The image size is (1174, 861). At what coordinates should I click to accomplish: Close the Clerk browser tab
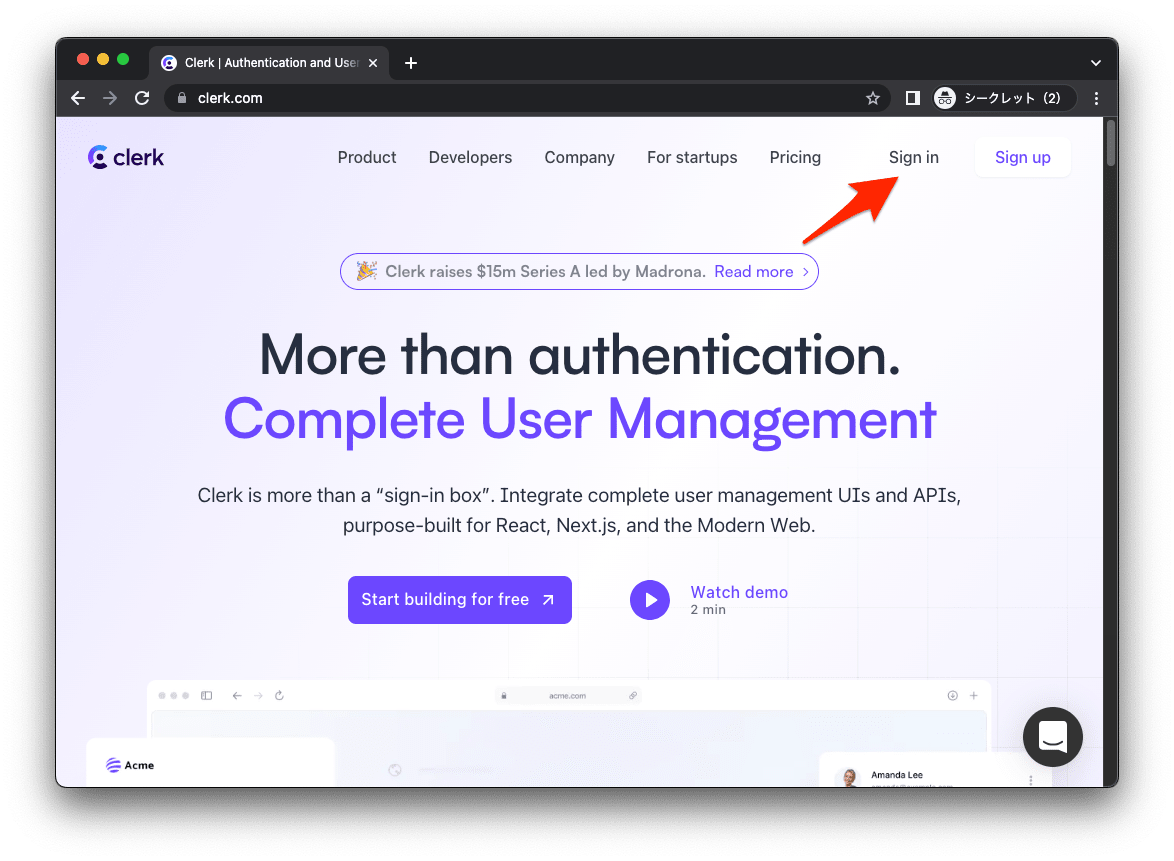click(x=373, y=63)
